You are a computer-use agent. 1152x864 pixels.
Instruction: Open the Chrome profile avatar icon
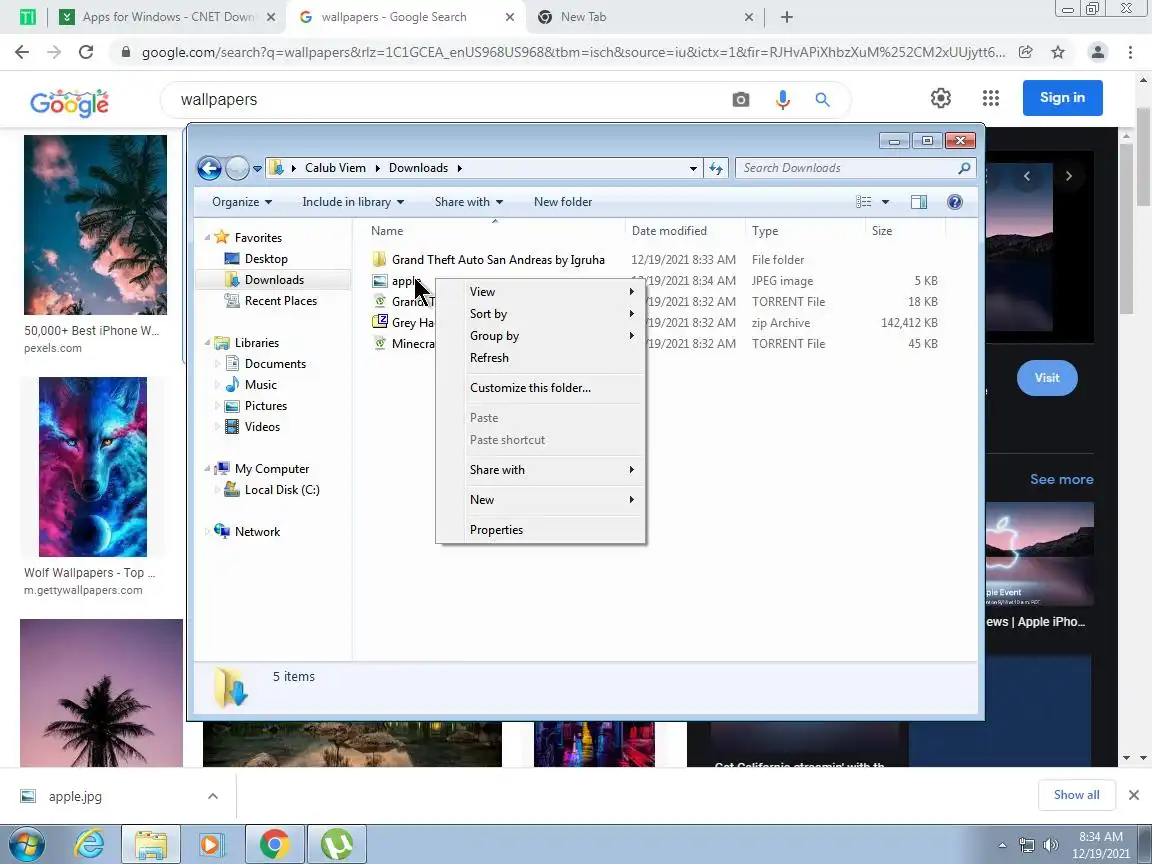1098,52
